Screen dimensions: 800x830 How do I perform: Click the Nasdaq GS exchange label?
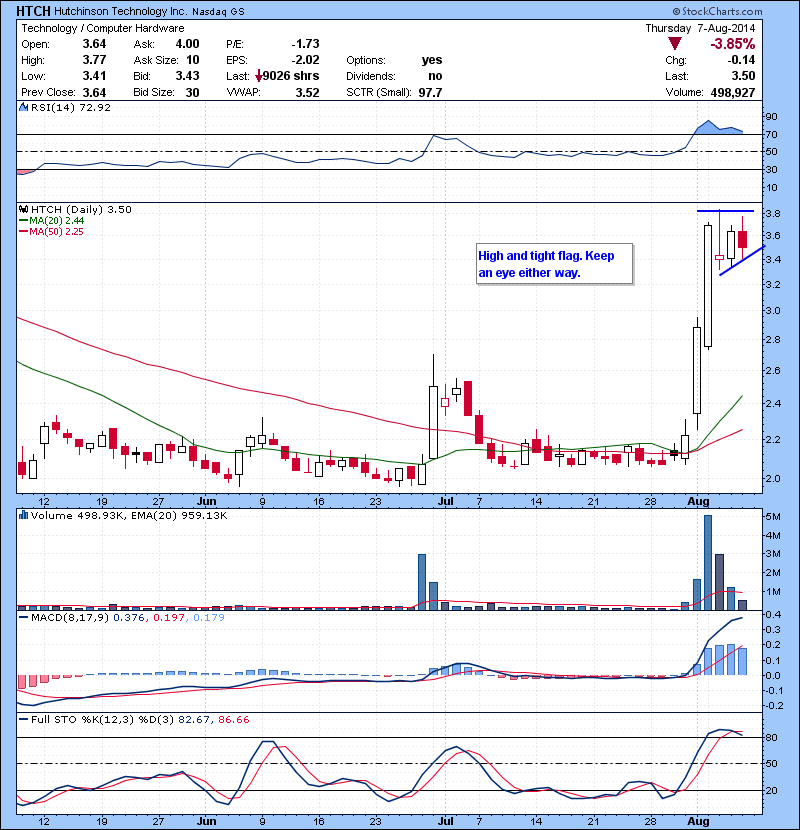pyautogui.click(x=218, y=12)
